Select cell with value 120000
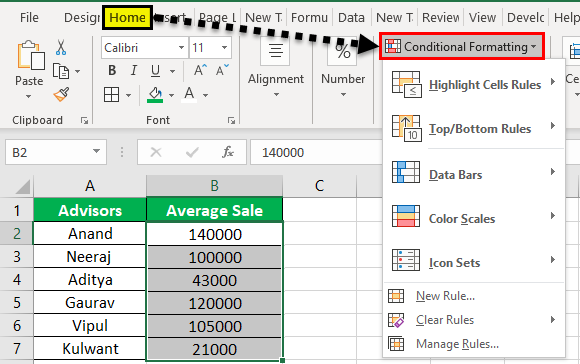Viewport: 580px width, 364px height. (215, 303)
